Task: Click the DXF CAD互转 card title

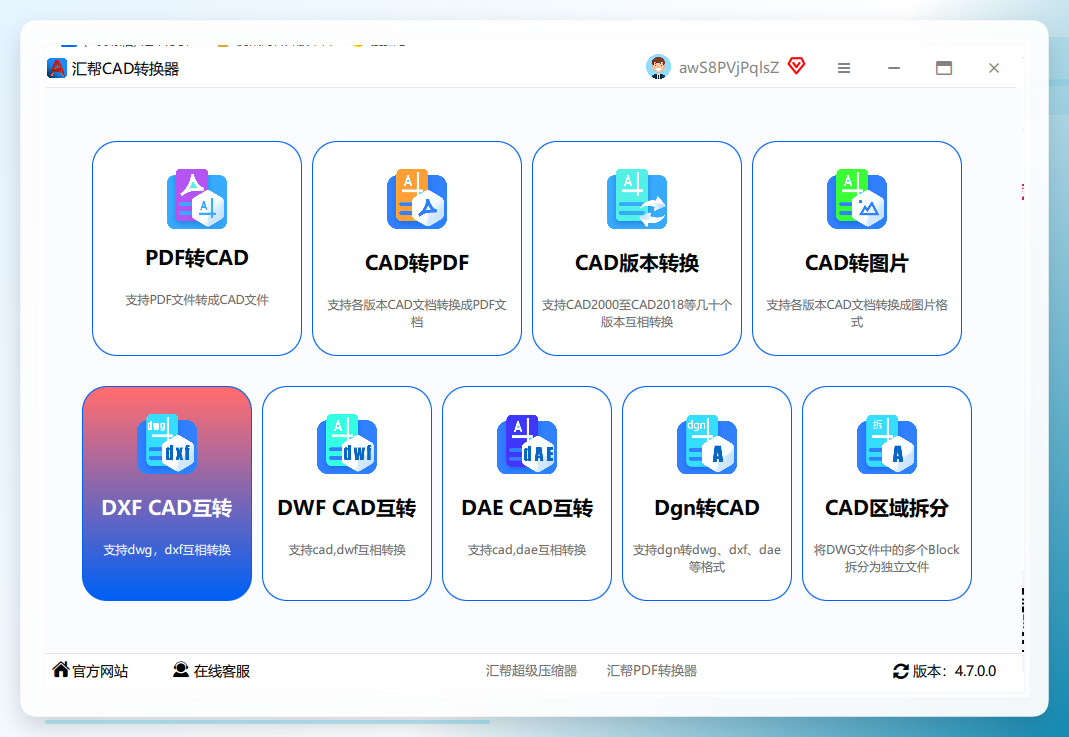Action: pyautogui.click(x=167, y=508)
